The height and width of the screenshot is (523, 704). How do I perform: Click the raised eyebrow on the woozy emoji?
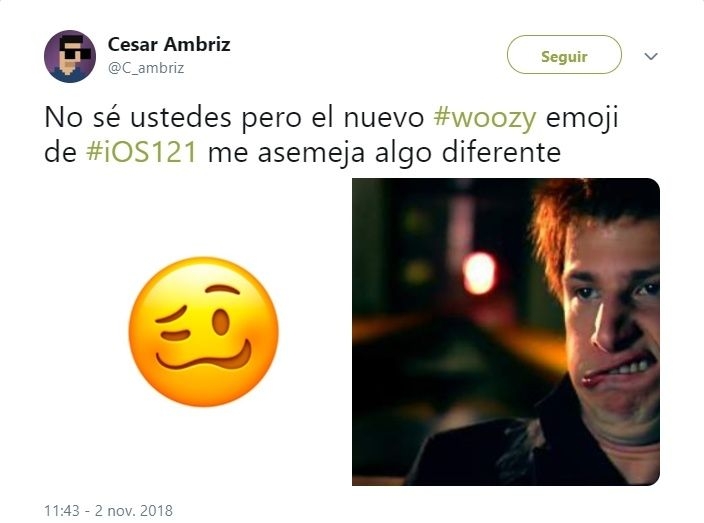pyautogui.click(x=223, y=289)
